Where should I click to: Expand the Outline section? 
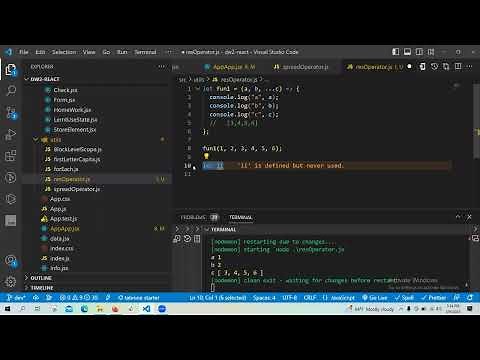click(x=41, y=278)
